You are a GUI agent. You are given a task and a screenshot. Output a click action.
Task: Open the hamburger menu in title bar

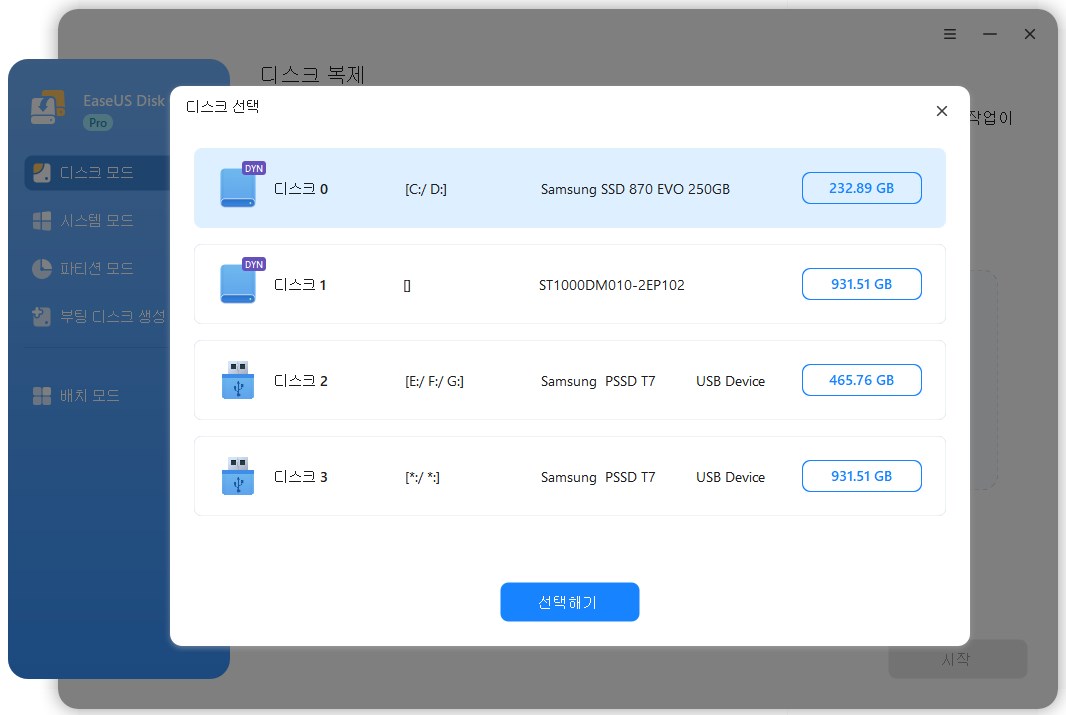coord(950,34)
